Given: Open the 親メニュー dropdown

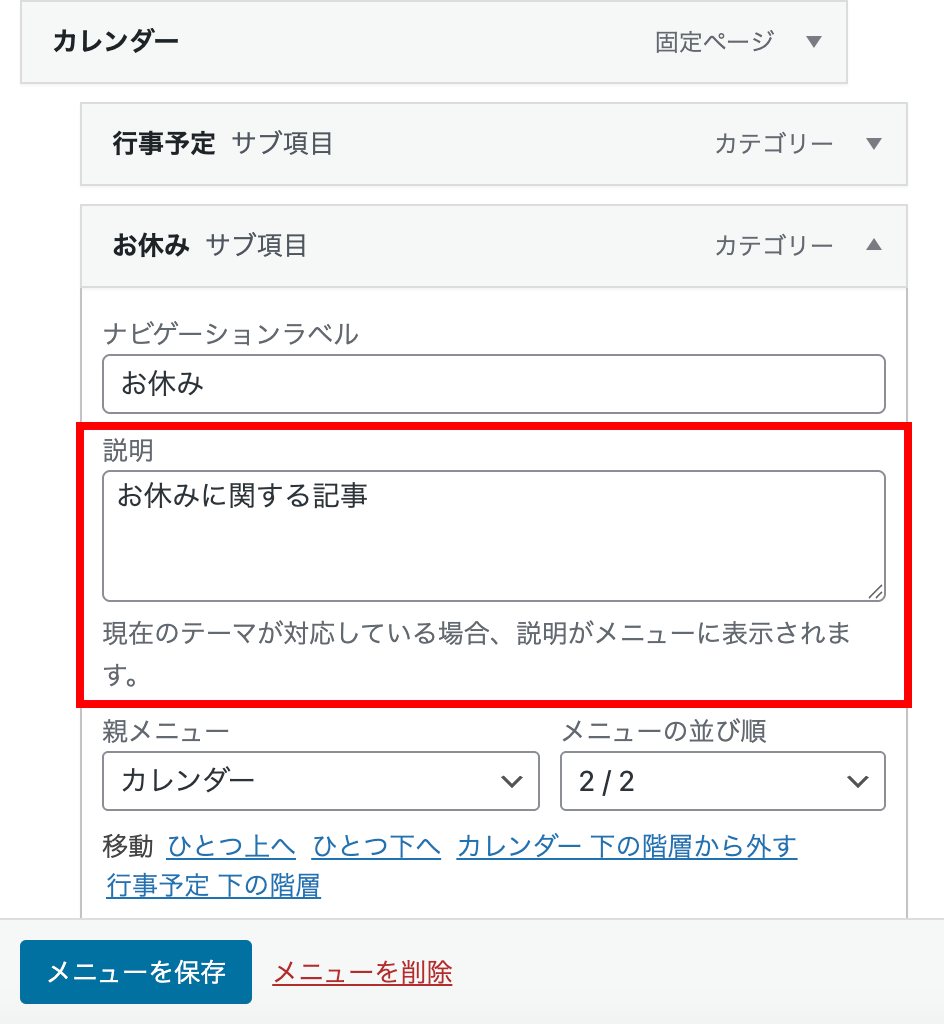Looking at the screenshot, I should click(320, 781).
